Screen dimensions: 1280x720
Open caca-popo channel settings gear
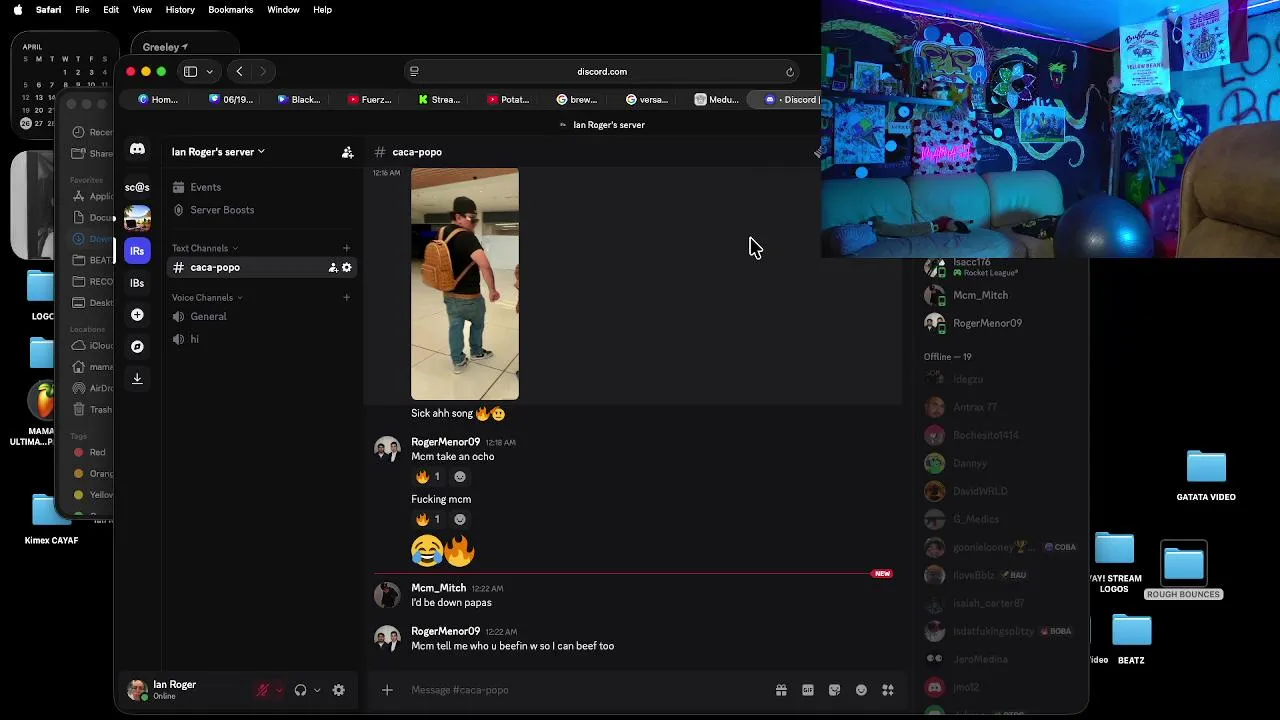click(347, 267)
